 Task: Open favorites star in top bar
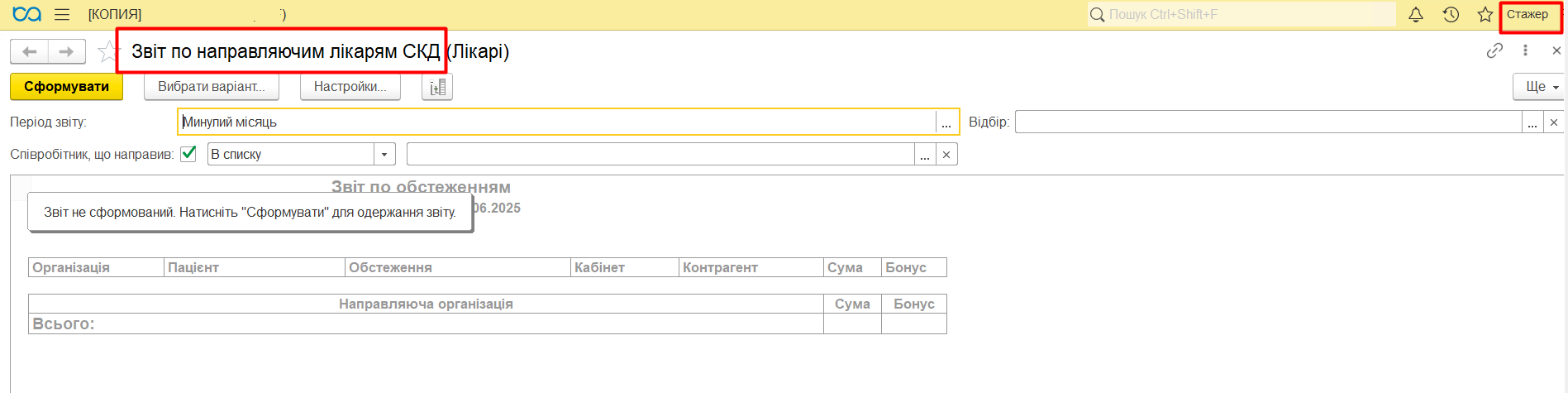[1485, 15]
